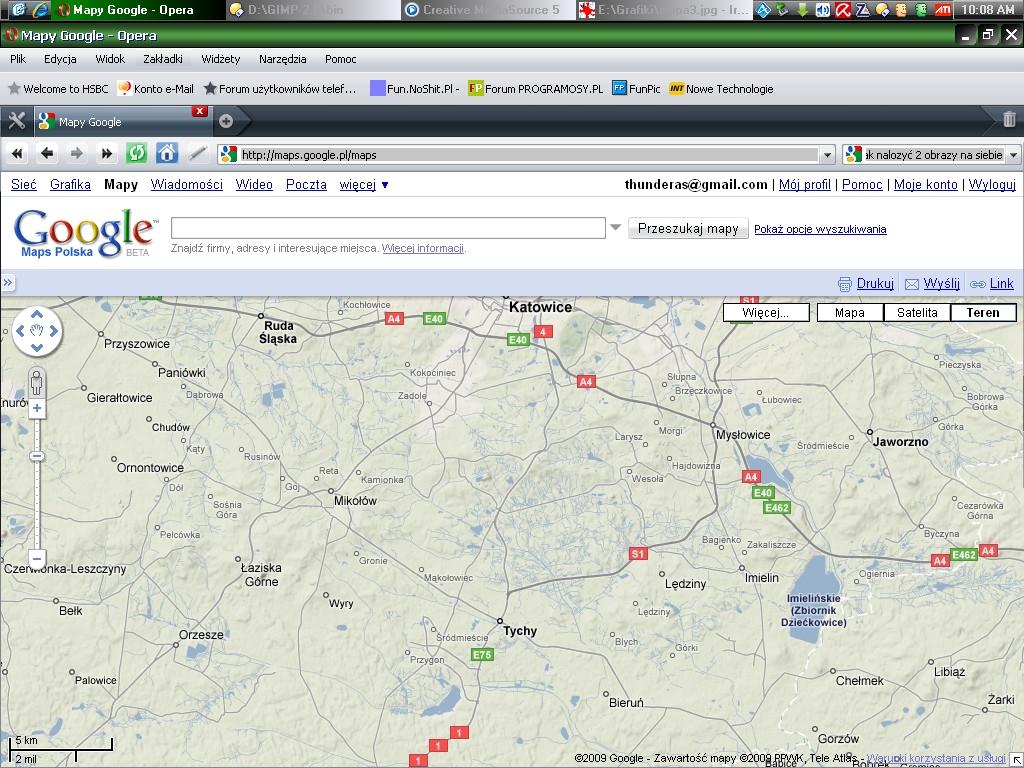This screenshot has height=768, width=1024.
Task: Switch to Satelita view
Action: [x=917, y=313]
